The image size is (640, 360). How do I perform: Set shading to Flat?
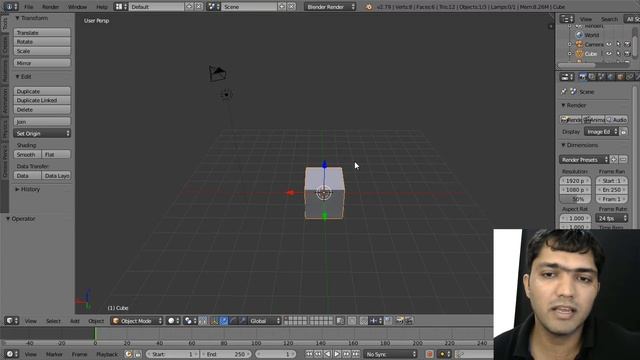56,154
